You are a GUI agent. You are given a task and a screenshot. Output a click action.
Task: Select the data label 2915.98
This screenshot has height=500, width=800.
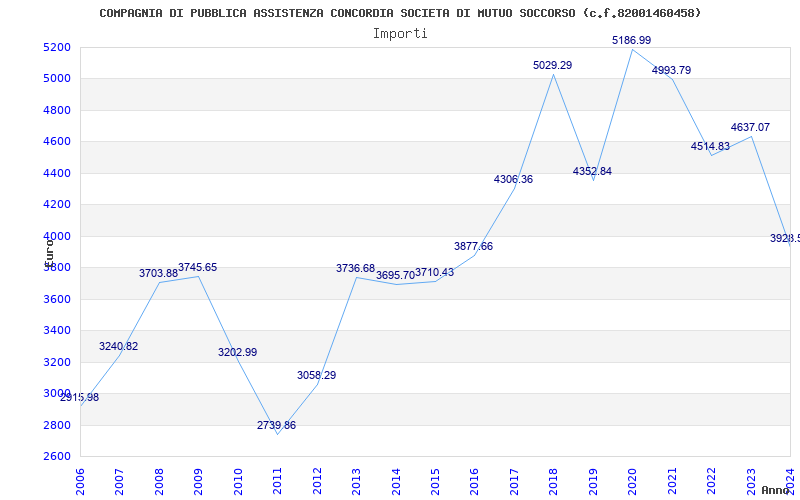(80, 397)
